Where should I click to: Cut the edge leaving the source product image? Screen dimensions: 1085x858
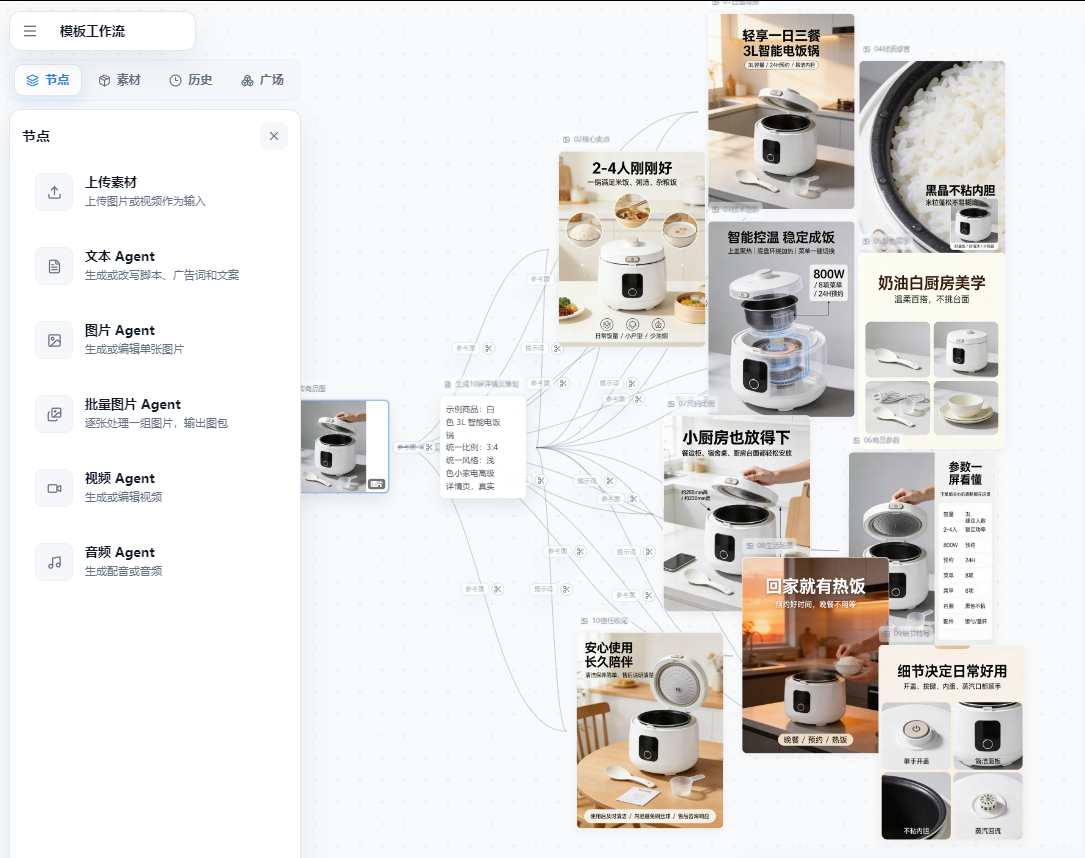point(429,448)
